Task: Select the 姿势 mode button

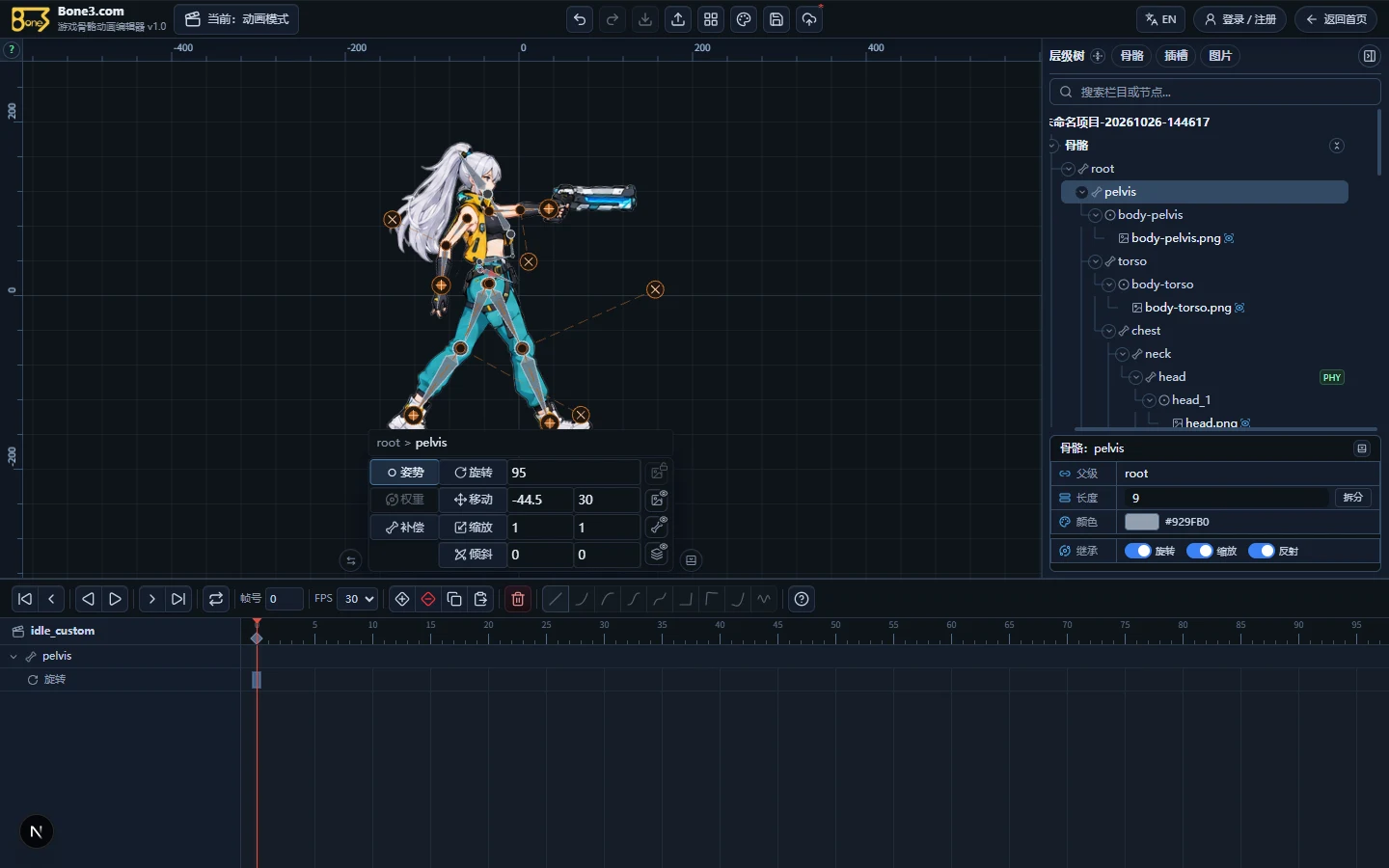Action: 405,473
